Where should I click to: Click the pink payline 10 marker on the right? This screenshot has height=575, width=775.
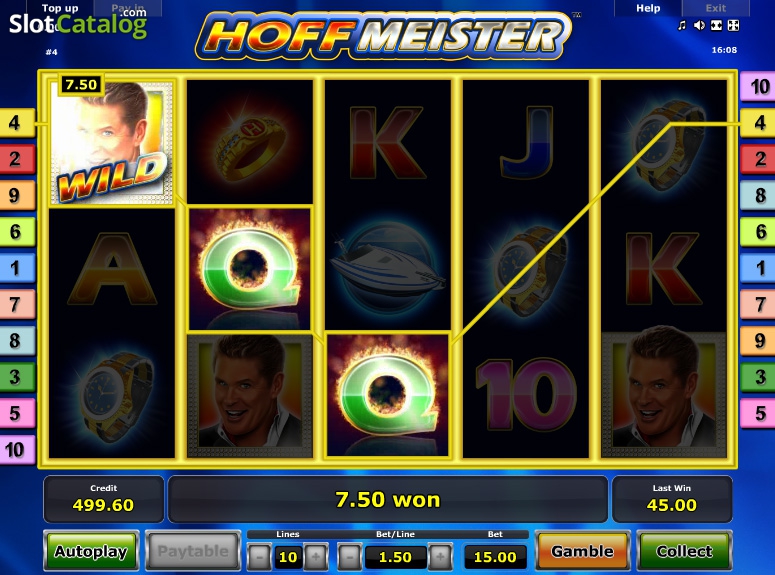tap(758, 87)
